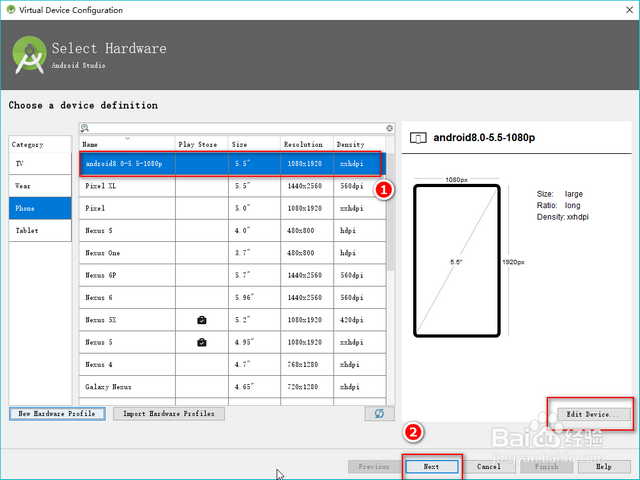Select the Galaxy Nexus device row

(232, 387)
